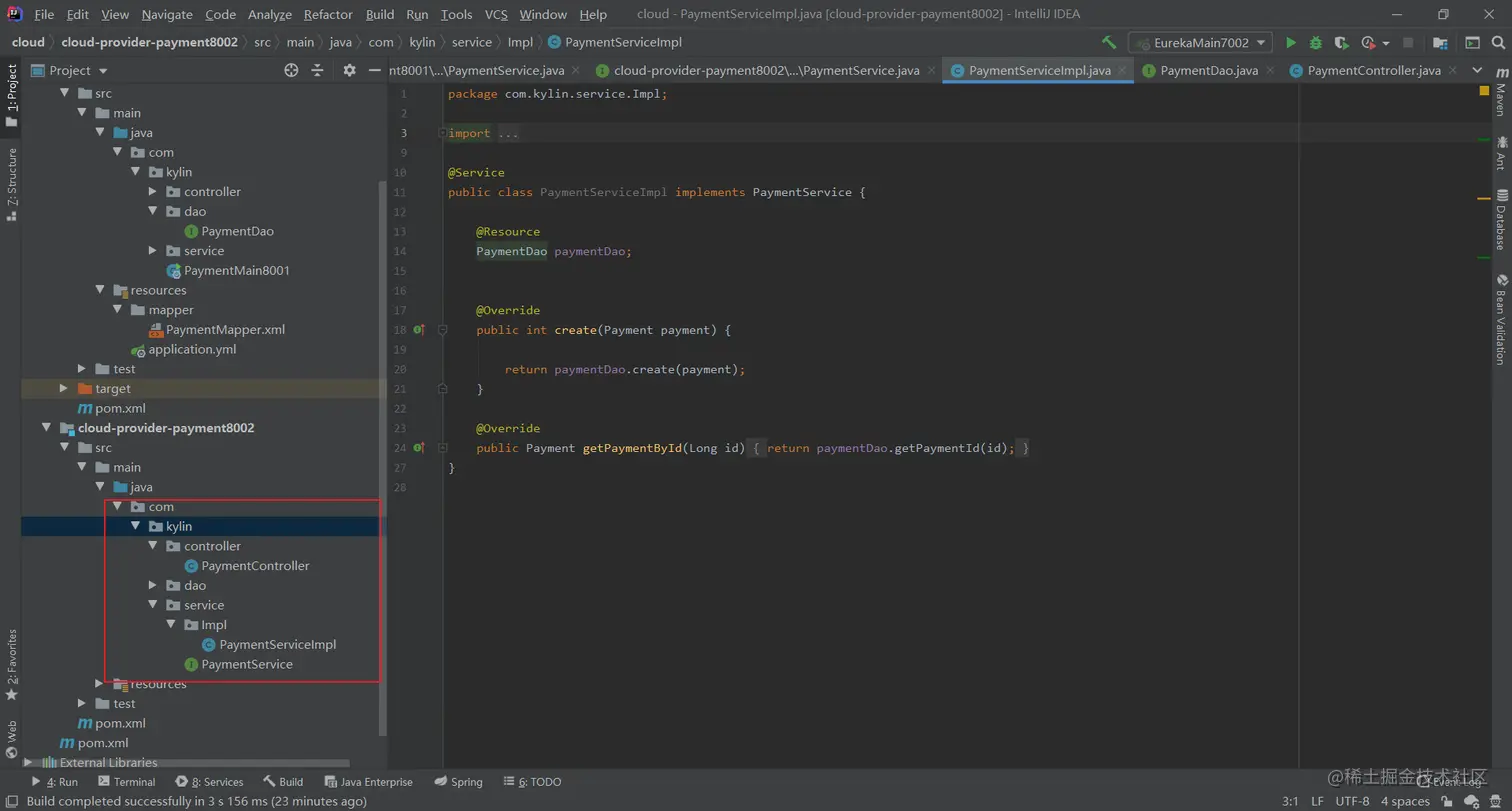Build the project with the hammer icon
Viewport: 1512px width, 811px height.
[1109, 43]
